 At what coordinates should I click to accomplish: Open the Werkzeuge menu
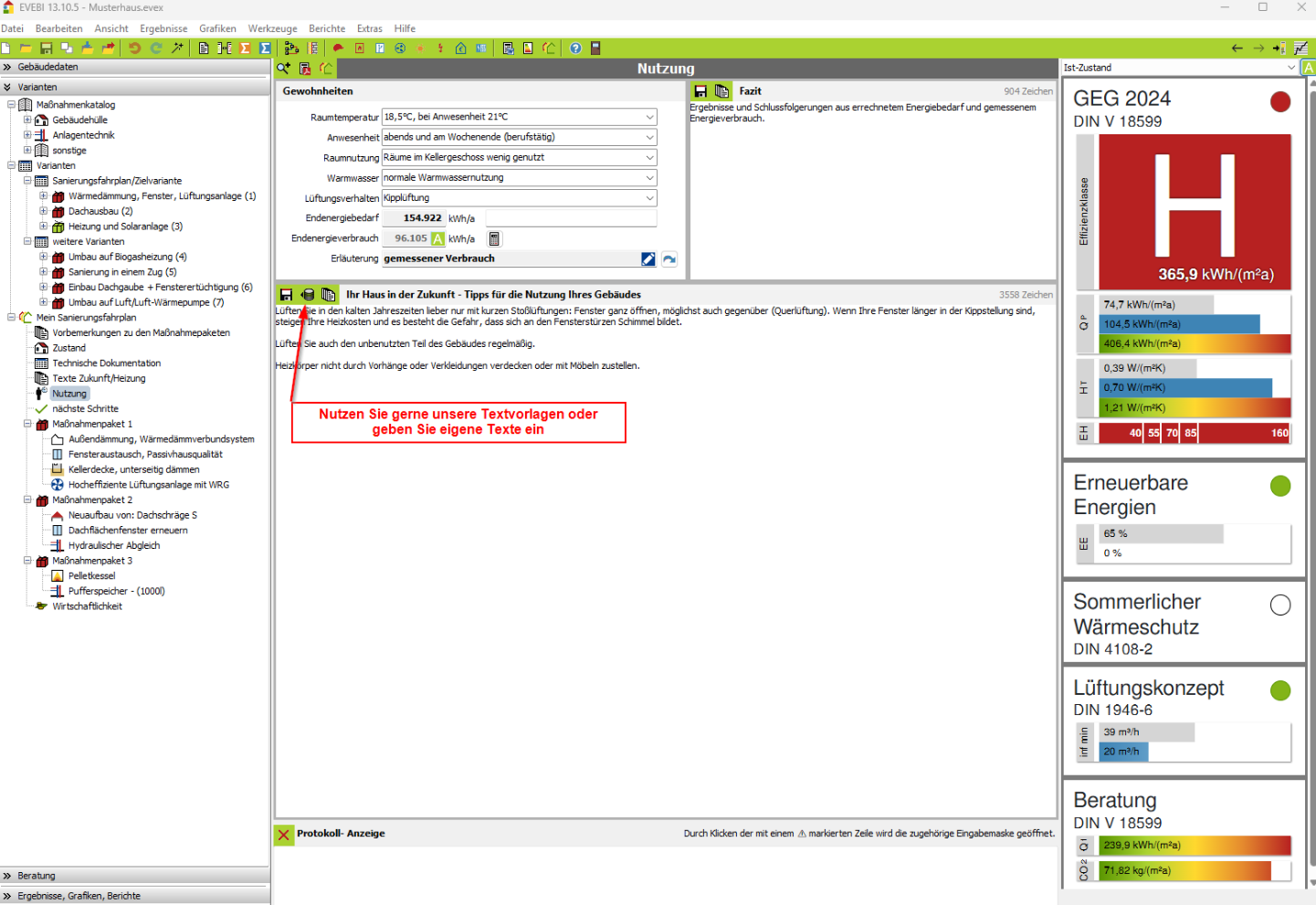(272, 28)
